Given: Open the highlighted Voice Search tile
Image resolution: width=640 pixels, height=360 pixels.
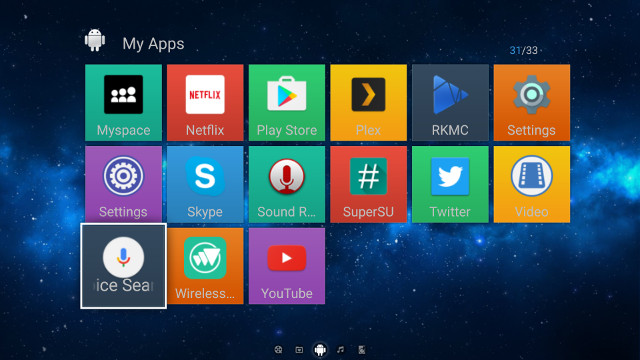Looking at the screenshot, I should point(123,266).
